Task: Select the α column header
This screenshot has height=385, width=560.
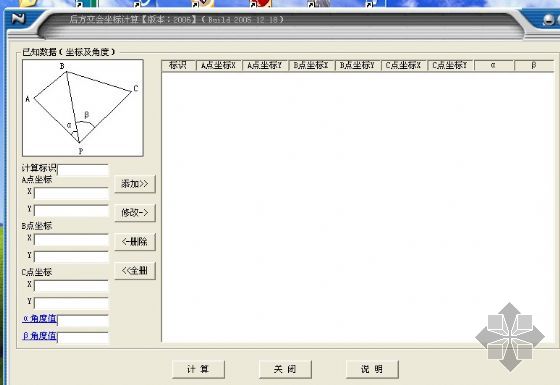Action: click(494, 65)
